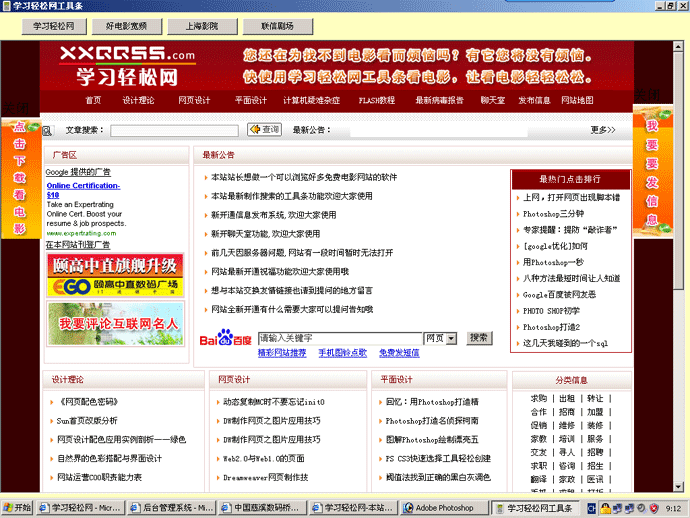690x518 pixels.
Task: Open article PS CS3快速选择工具轻松创建
Action: pyautogui.click(x=438, y=458)
